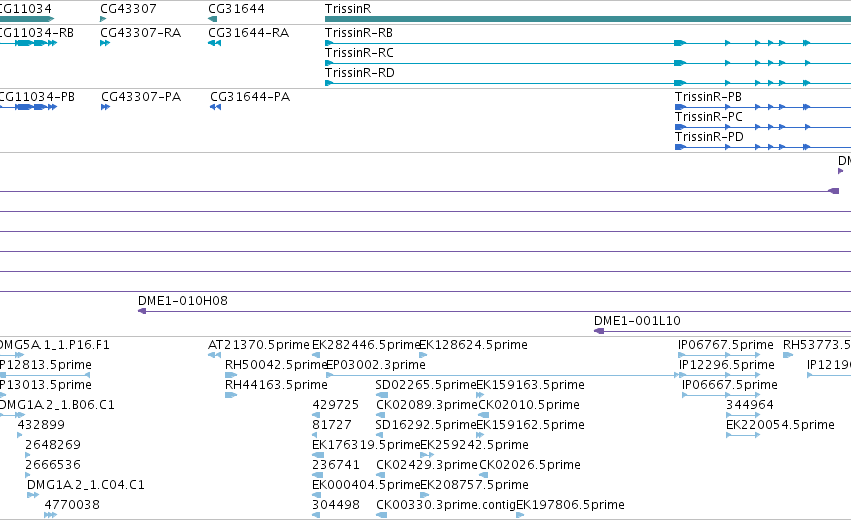The width and height of the screenshot is (851, 520).
Task: Click the TrissinR-PB protein label
Action: point(708,97)
